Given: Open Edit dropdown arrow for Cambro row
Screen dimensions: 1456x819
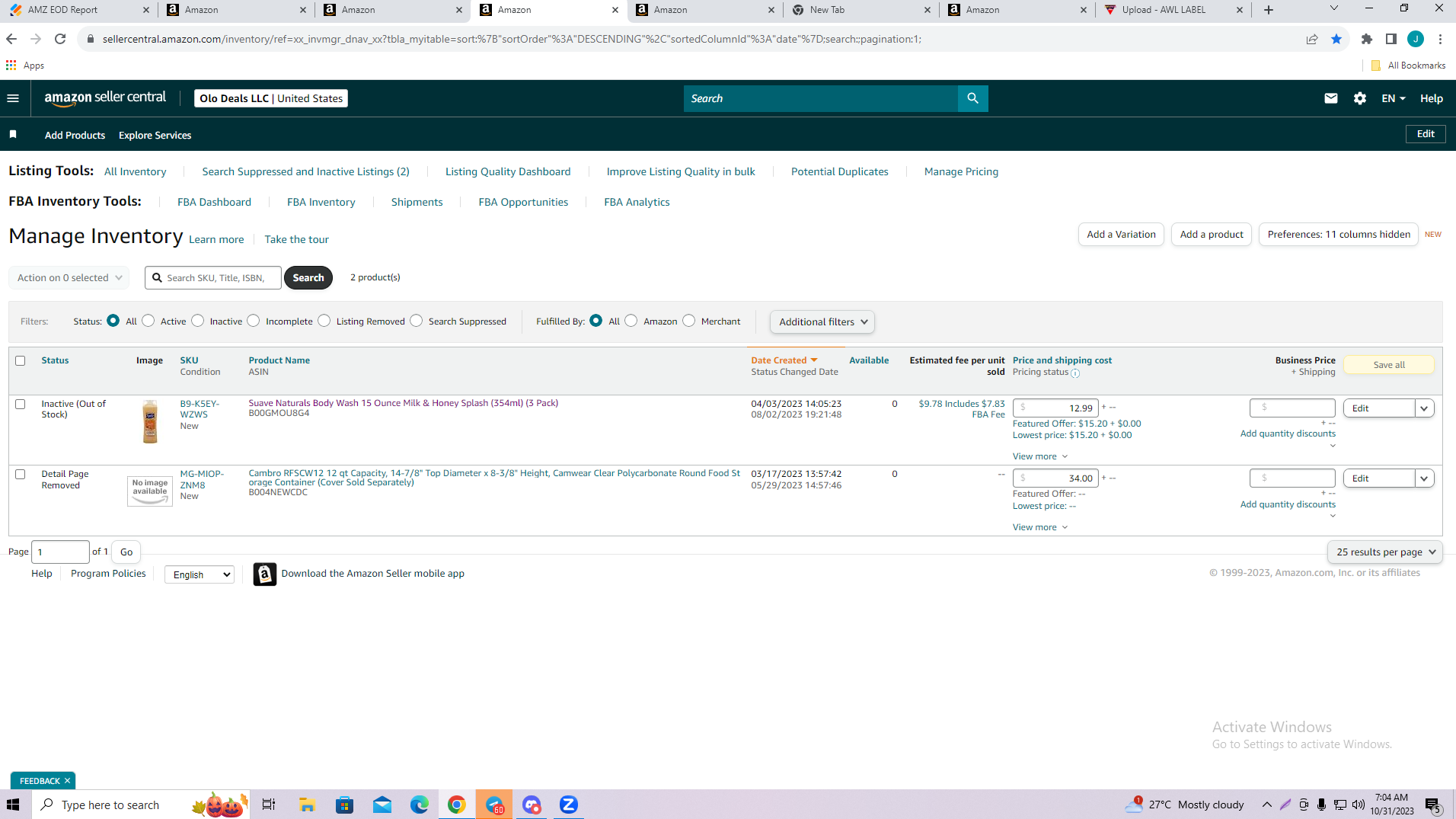Looking at the screenshot, I should pyautogui.click(x=1424, y=478).
